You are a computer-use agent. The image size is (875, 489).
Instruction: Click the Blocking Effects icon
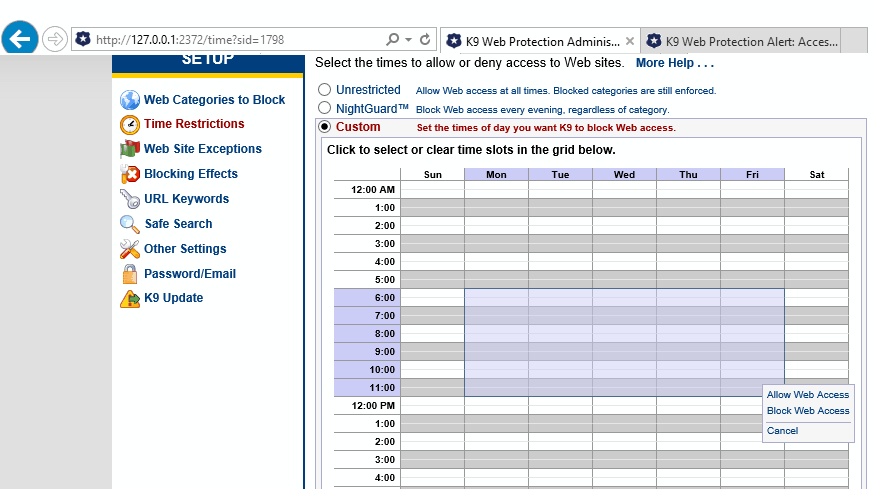click(129, 174)
